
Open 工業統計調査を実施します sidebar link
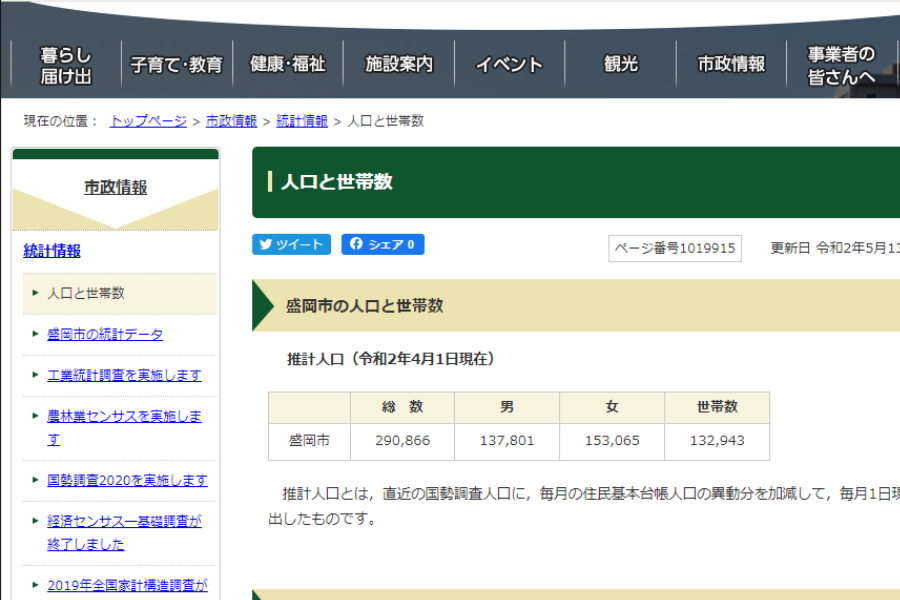click(x=124, y=375)
